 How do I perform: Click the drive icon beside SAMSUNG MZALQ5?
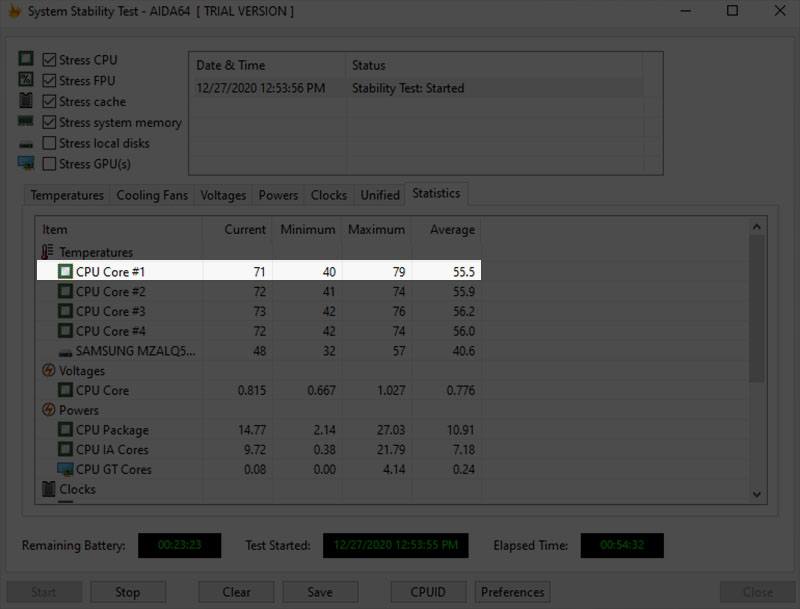(x=65, y=352)
